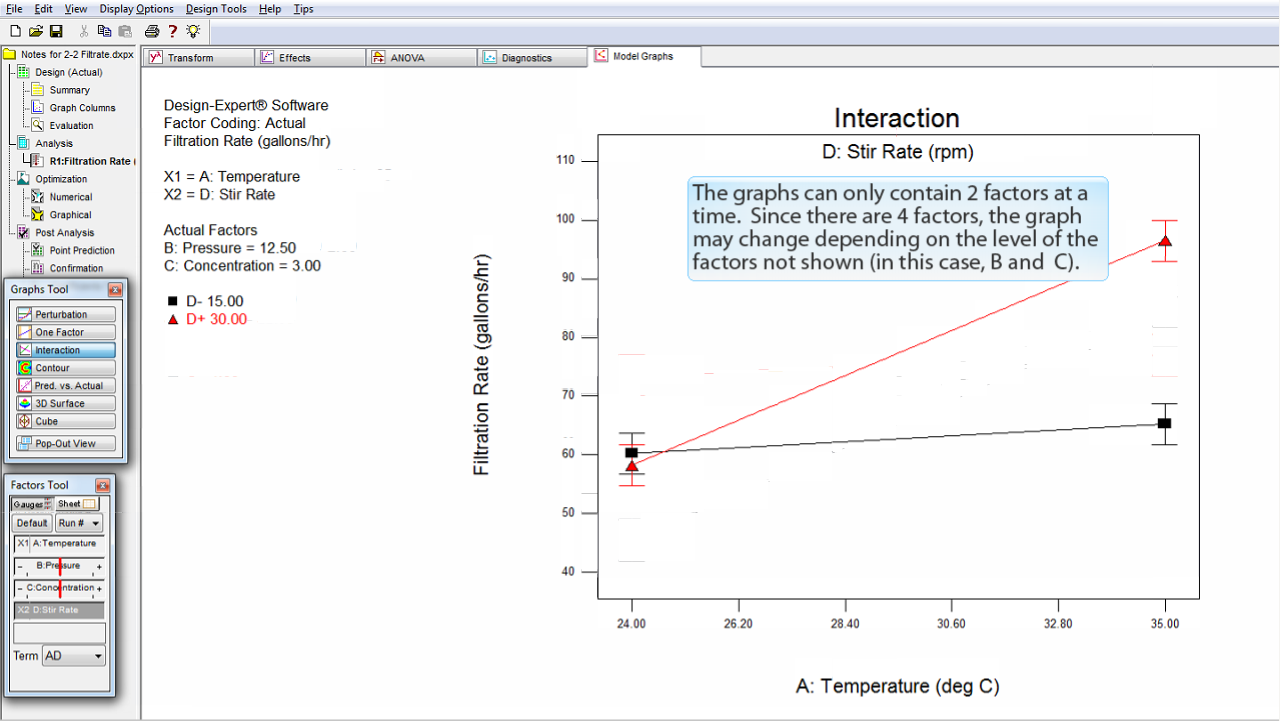Image resolution: width=1280 pixels, height=721 pixels.
Task: Choose the Perturbation graph button
Action: pyautogui.click(x=66, y=314)
